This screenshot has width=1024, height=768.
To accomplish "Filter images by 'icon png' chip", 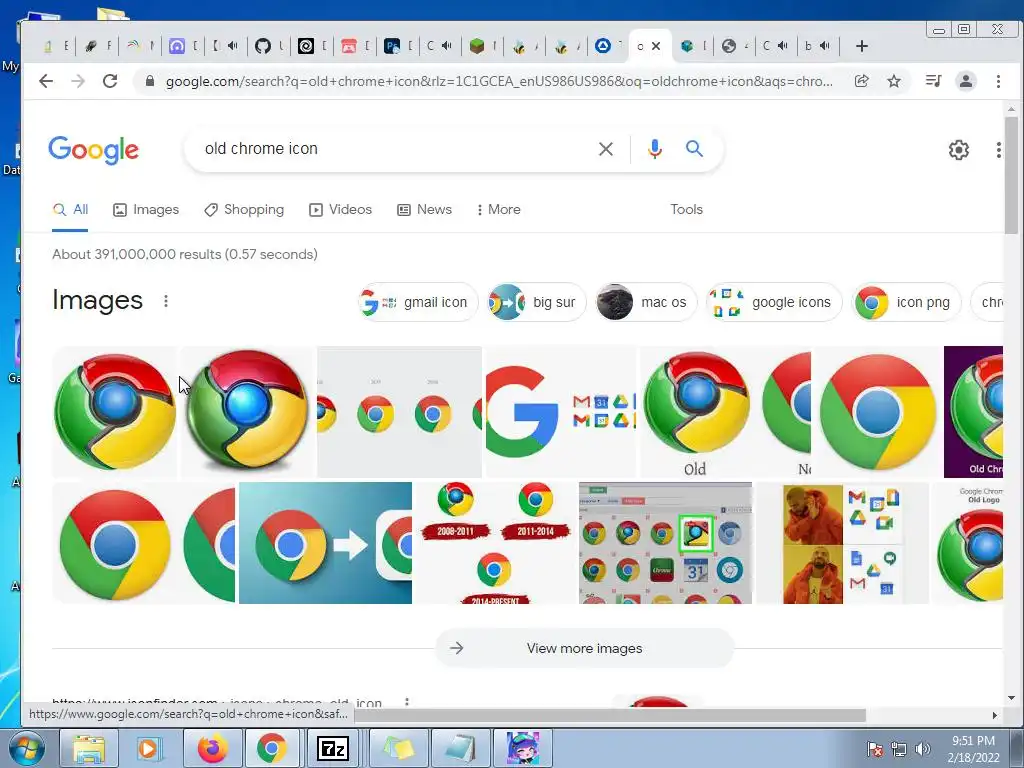I will (906, 302).
